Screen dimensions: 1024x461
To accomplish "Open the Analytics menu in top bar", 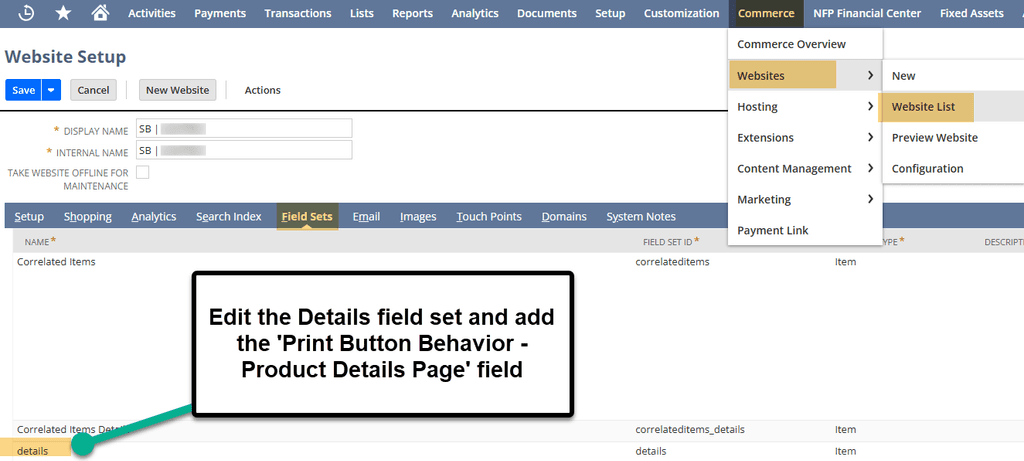I will 475,13.
